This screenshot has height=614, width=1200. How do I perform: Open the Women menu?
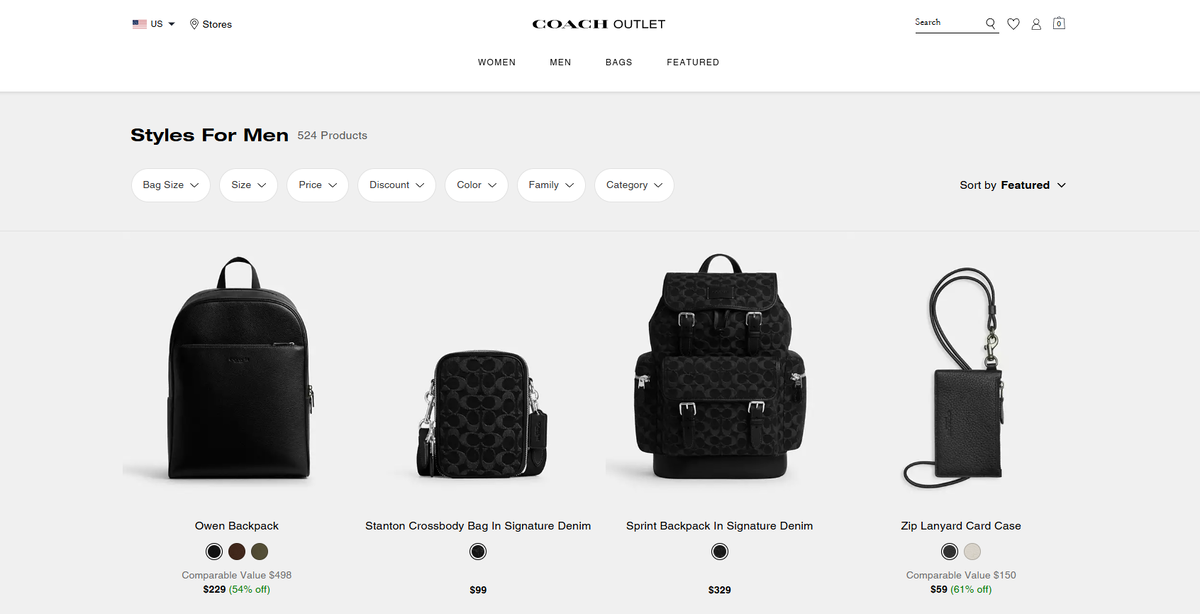coord(497,62)
